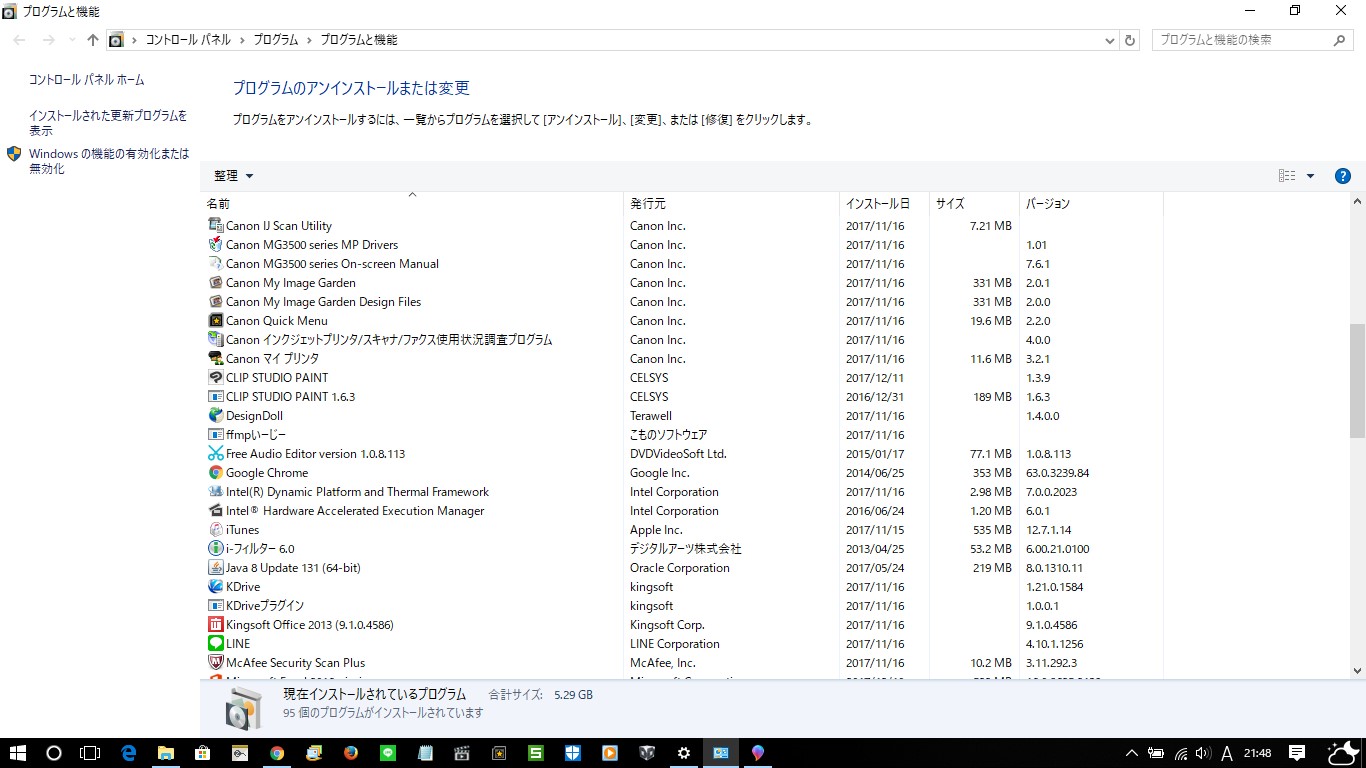Screen dimensions: 1366x768
Task: Click the refresh button beside address bar
Action: [x=1131, y=40]
